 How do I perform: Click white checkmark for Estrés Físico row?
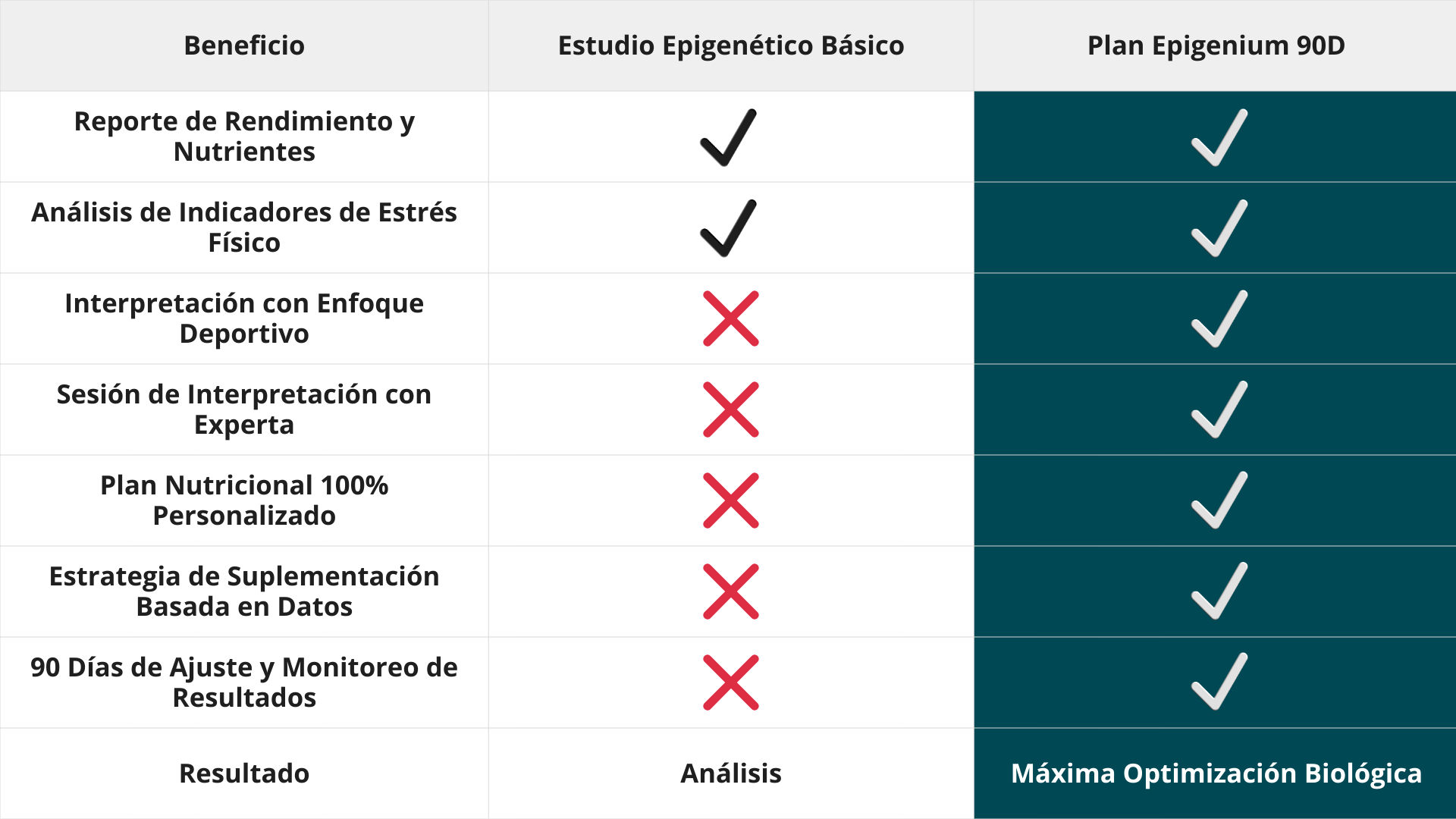click(x=1219, y=228)
